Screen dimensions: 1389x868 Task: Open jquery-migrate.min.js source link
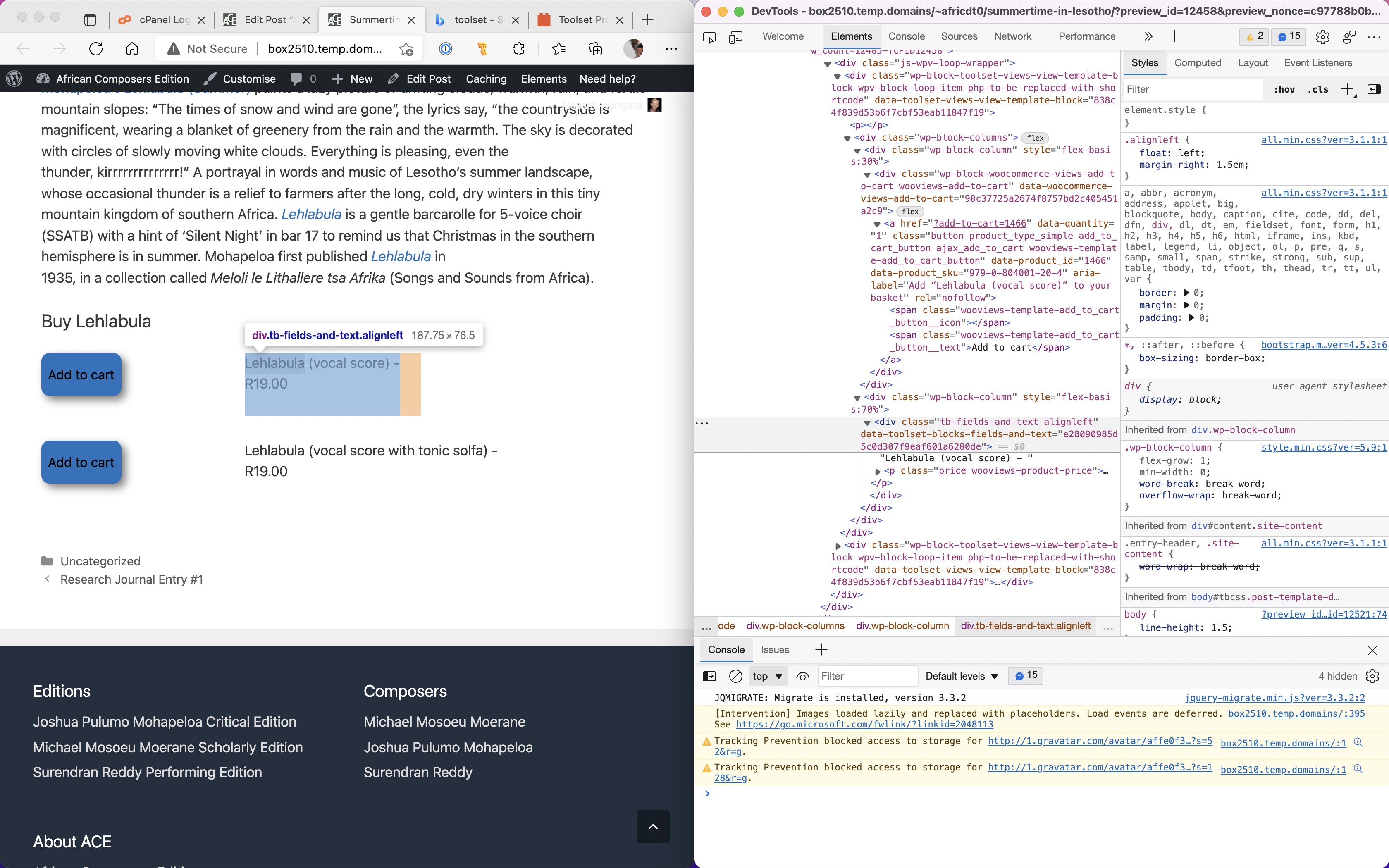(1275, 698)
